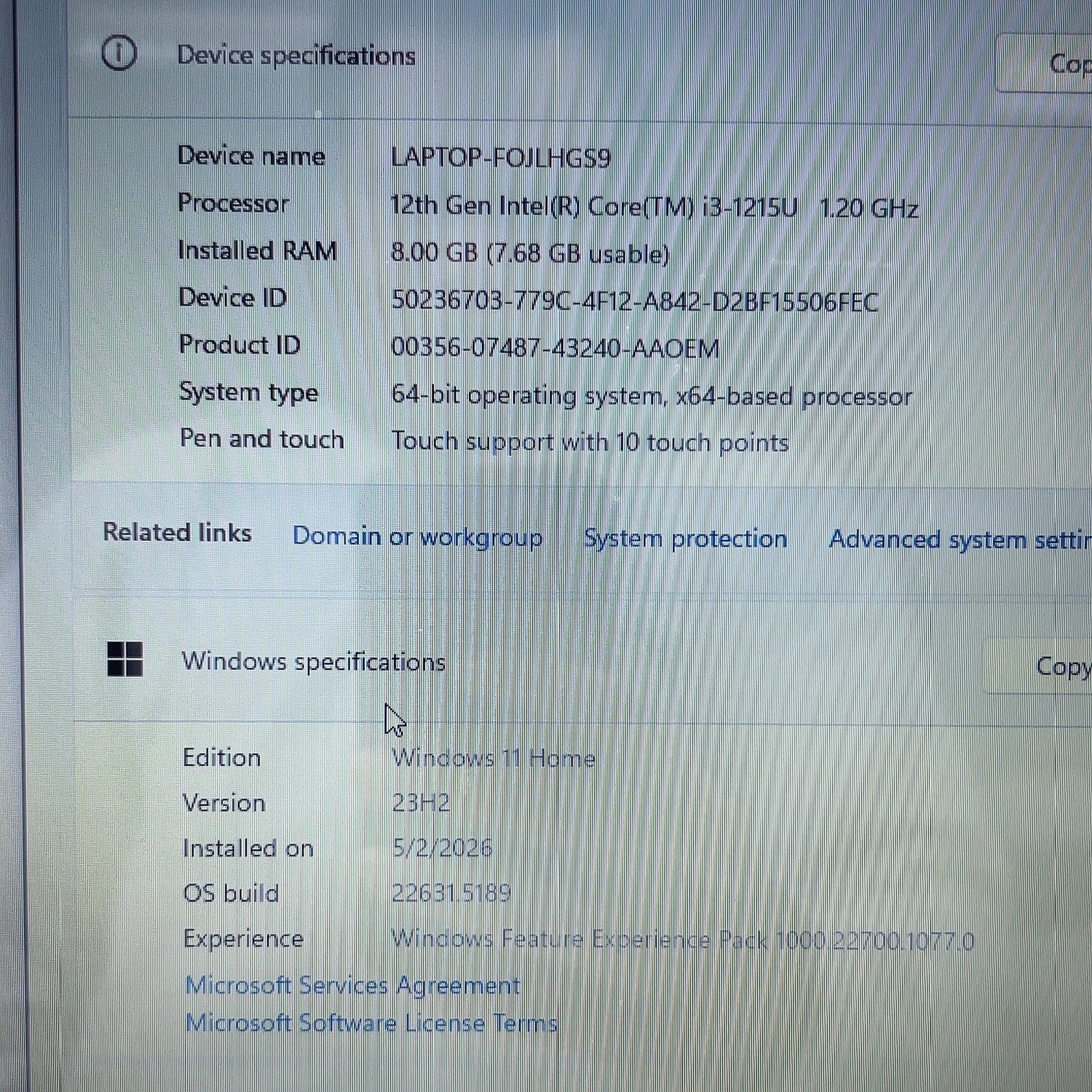Image resolution: width=1092 pixels, height=1092 pixels.
Task: Copy the device specifications
Action: pos(1044,63)
